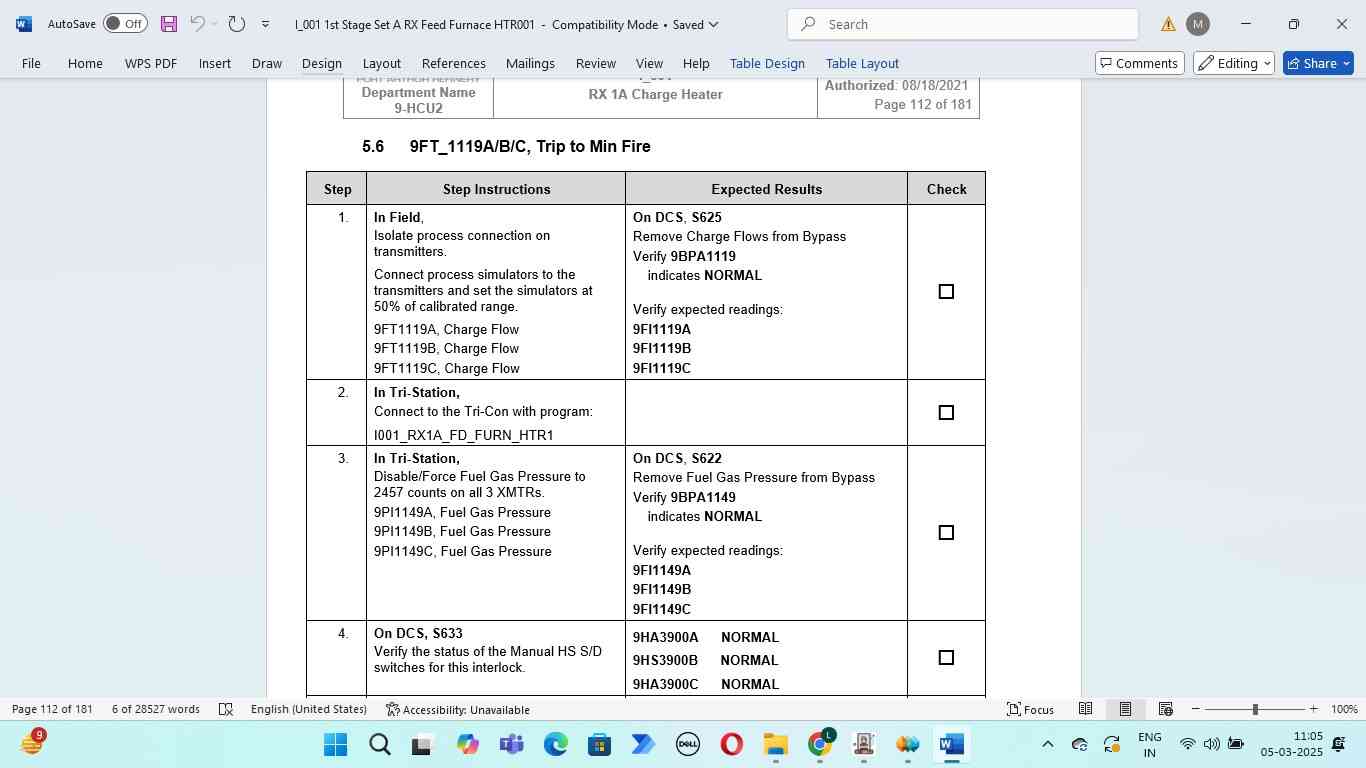Toggle the AutoSave switch
The width and height of the screenshot is (1366, 768).
pyautogui.click(x=125, y=24)
